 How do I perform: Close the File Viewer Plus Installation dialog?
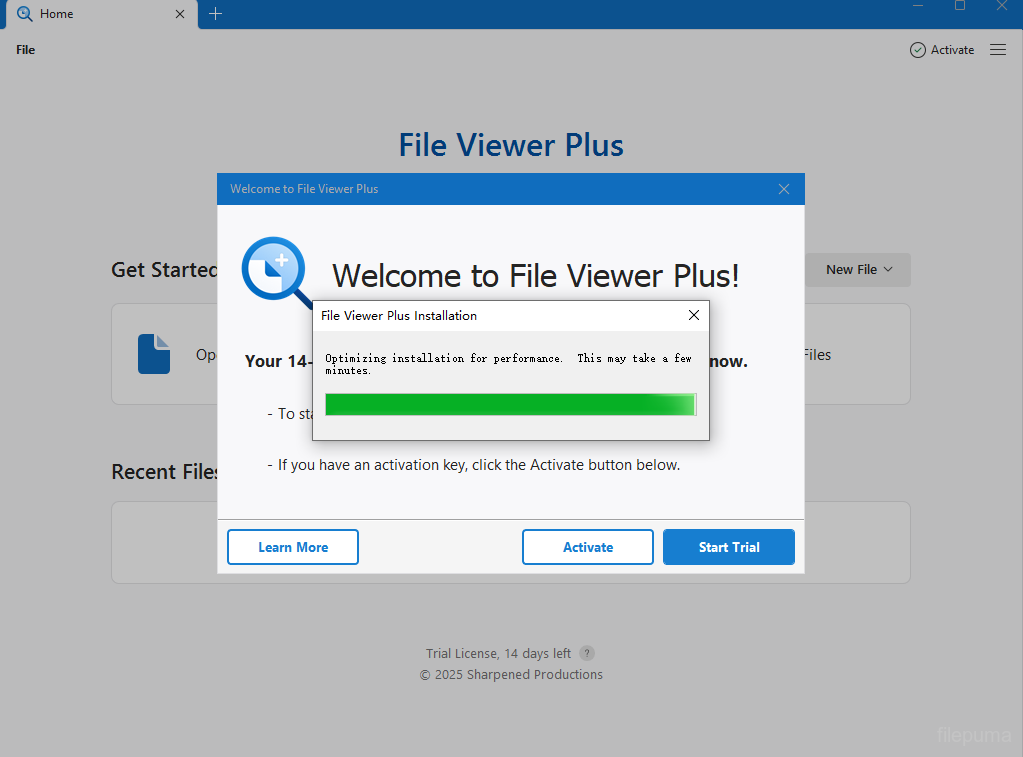click(694, 315)
